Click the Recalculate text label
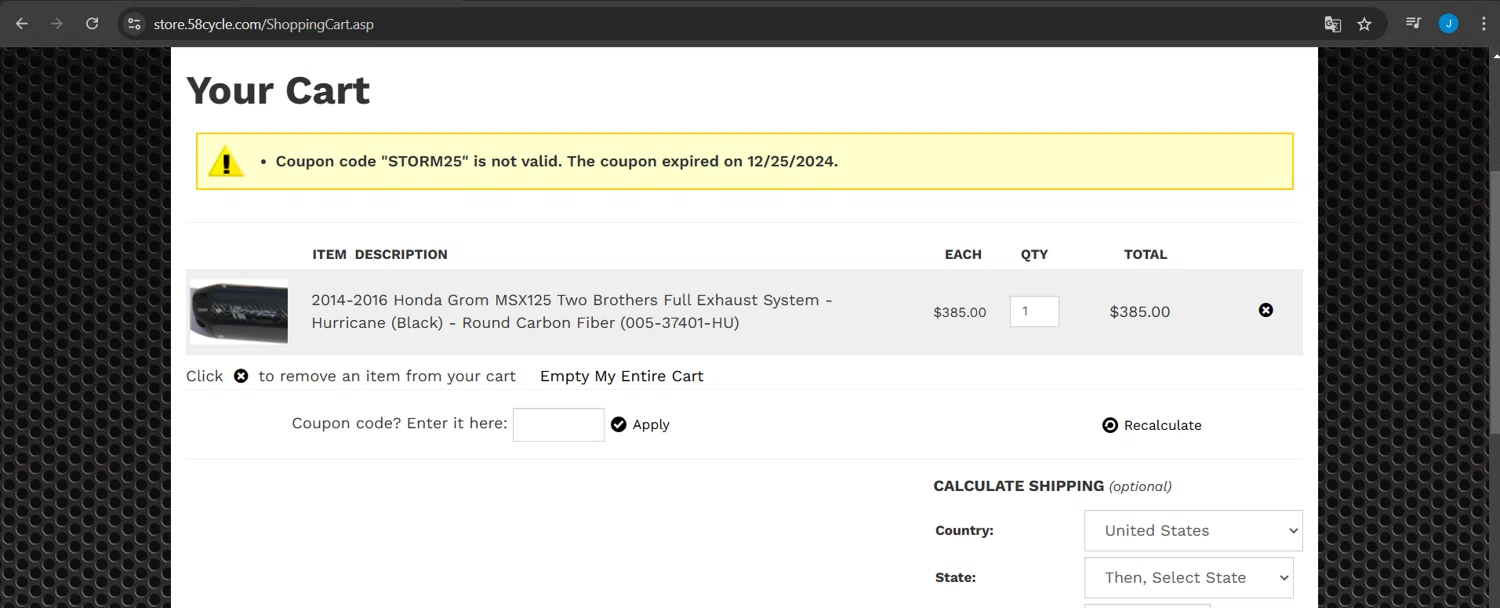1500x608 pixels. (x=1163, y=425)
